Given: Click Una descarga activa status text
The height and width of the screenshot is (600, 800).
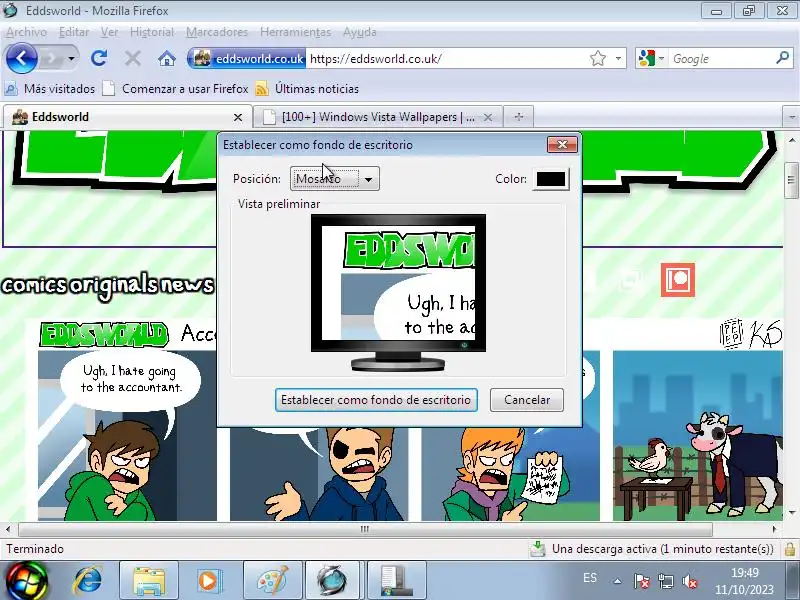Looking at the screenshot, I should [x=663, y=549].
